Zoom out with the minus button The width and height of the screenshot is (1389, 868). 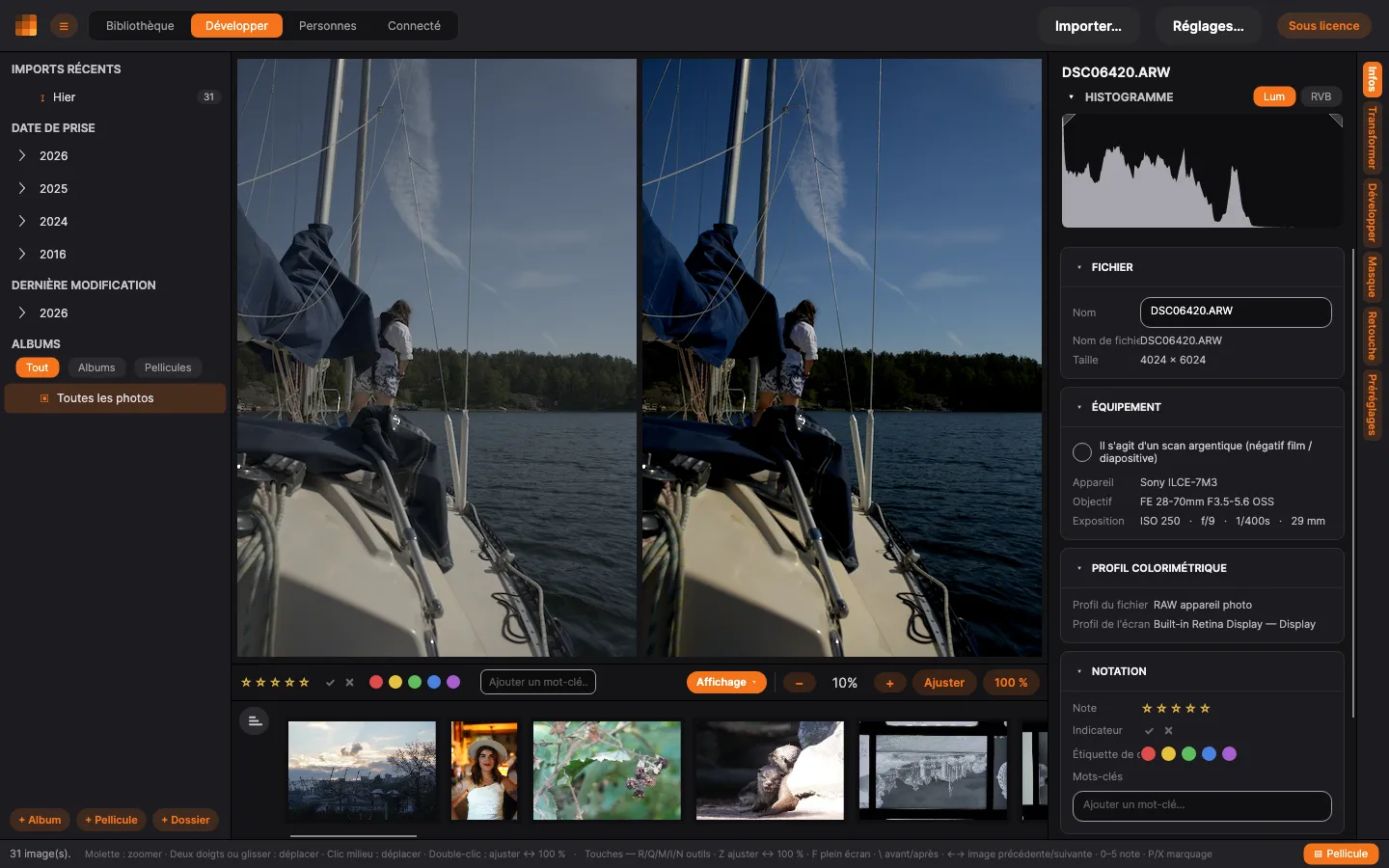coord(799,683)
